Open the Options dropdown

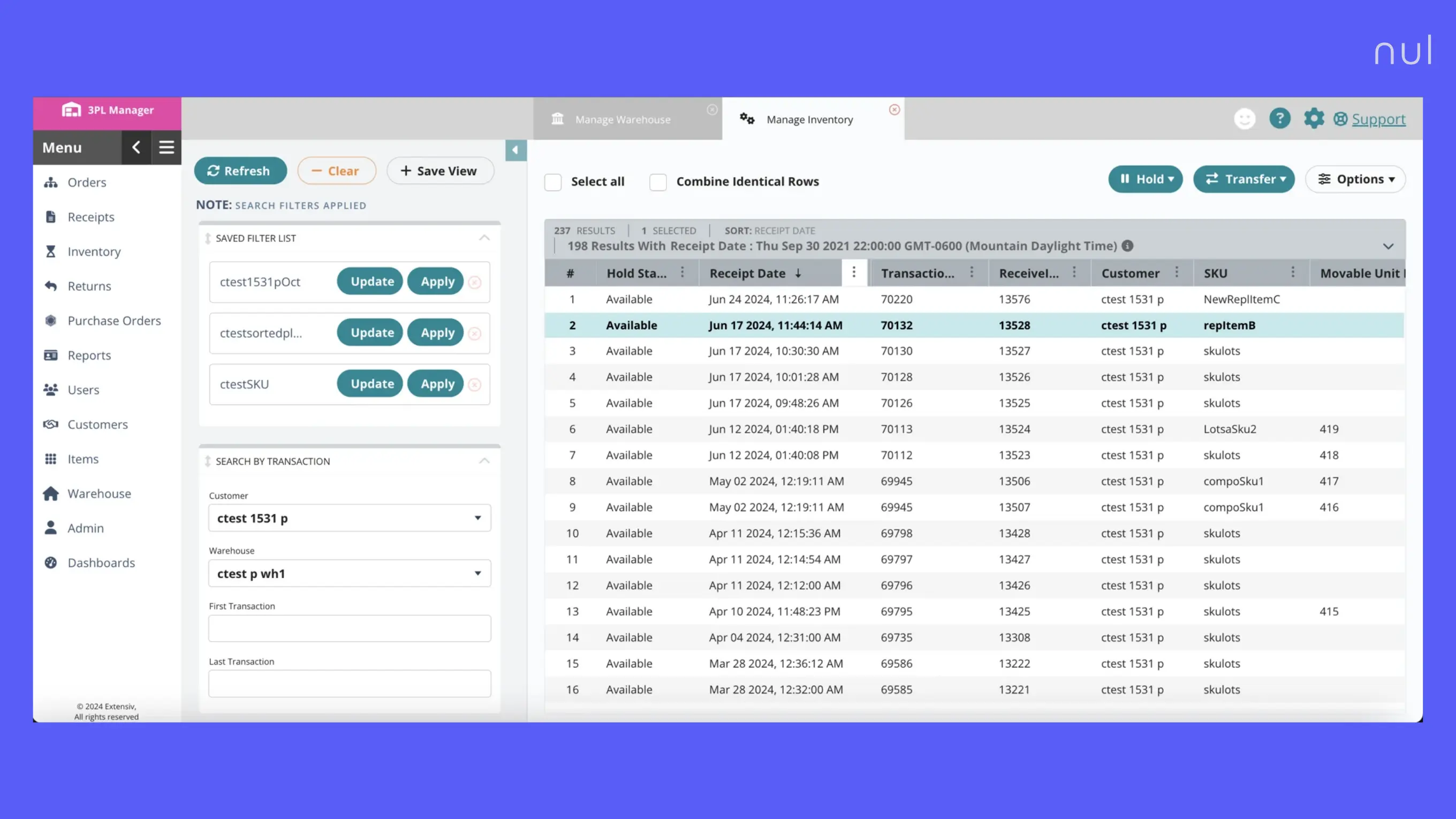(x=1355, y=179)
